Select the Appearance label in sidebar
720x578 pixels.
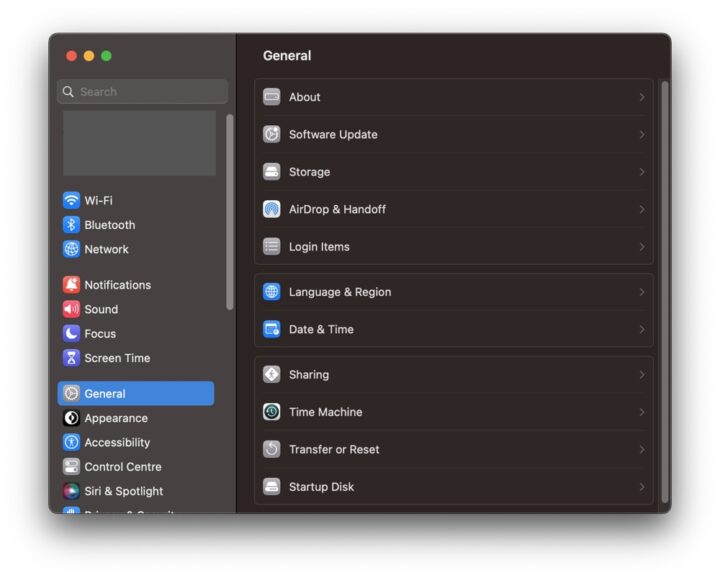[116, 418]
